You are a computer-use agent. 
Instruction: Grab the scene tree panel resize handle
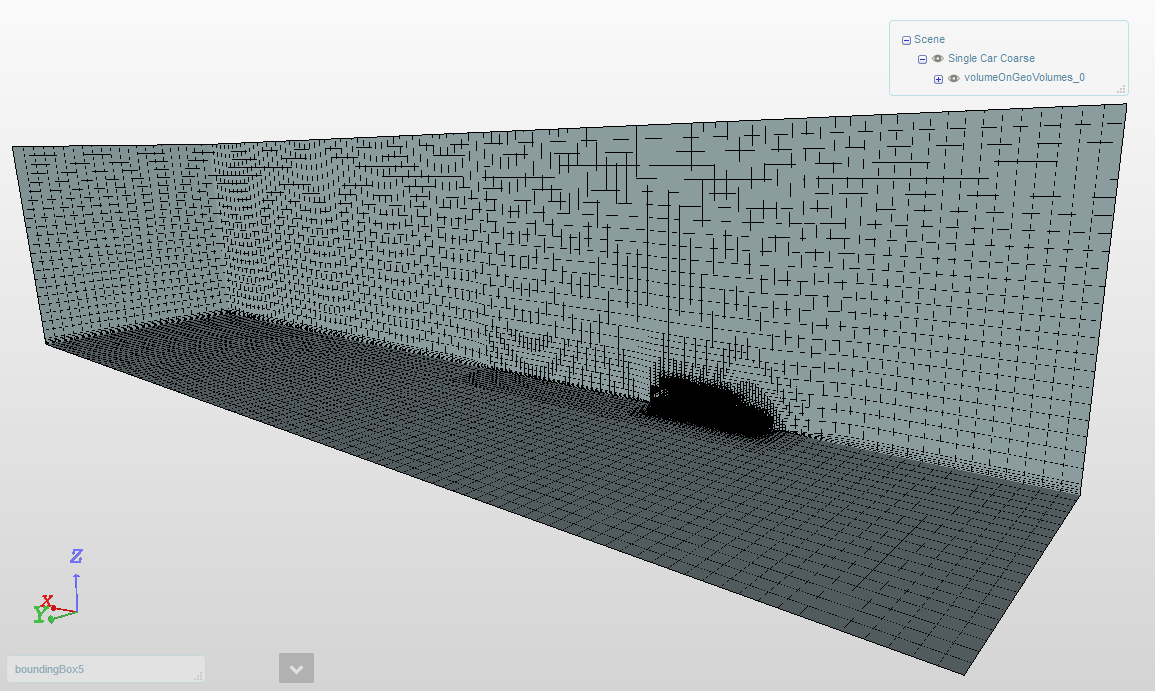click(1121, 89)
